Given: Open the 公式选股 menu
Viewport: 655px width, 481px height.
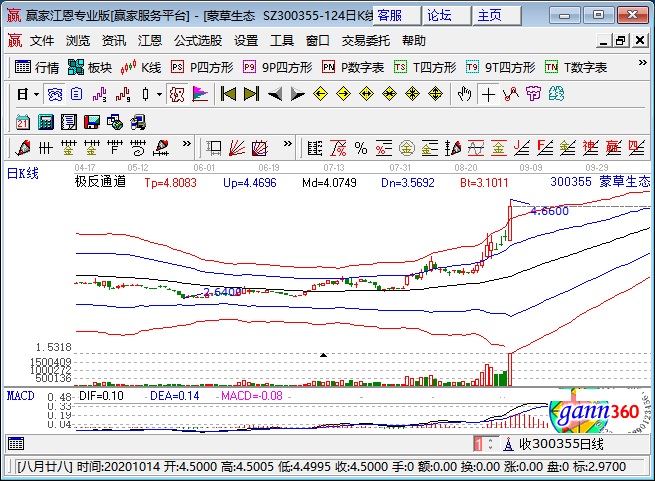Looking at the screenshot, I should click(198, 41).
